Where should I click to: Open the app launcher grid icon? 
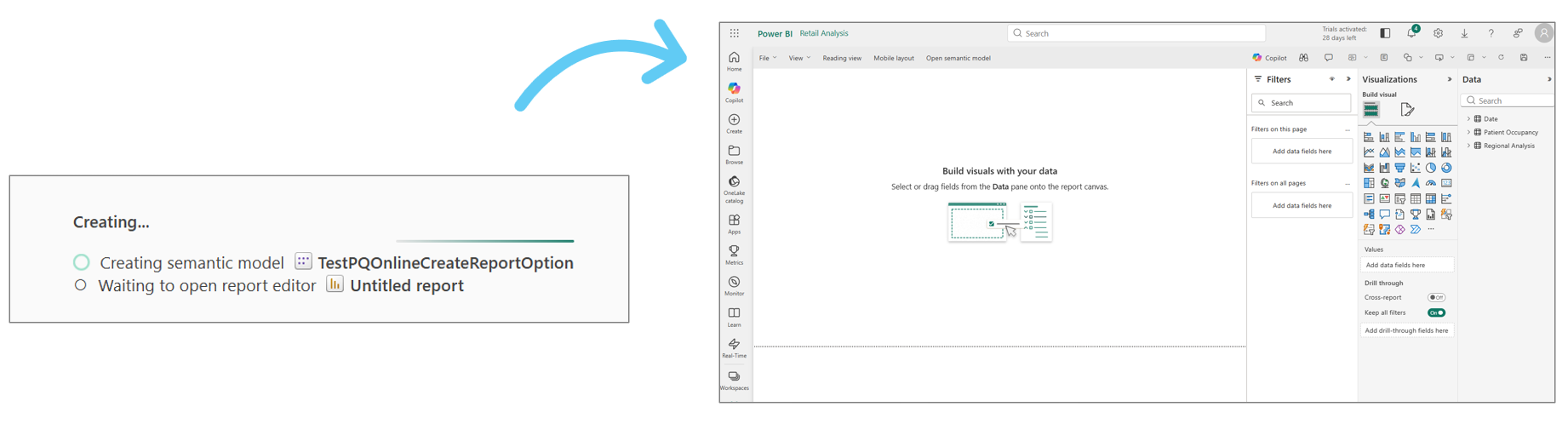coord(734,33)
